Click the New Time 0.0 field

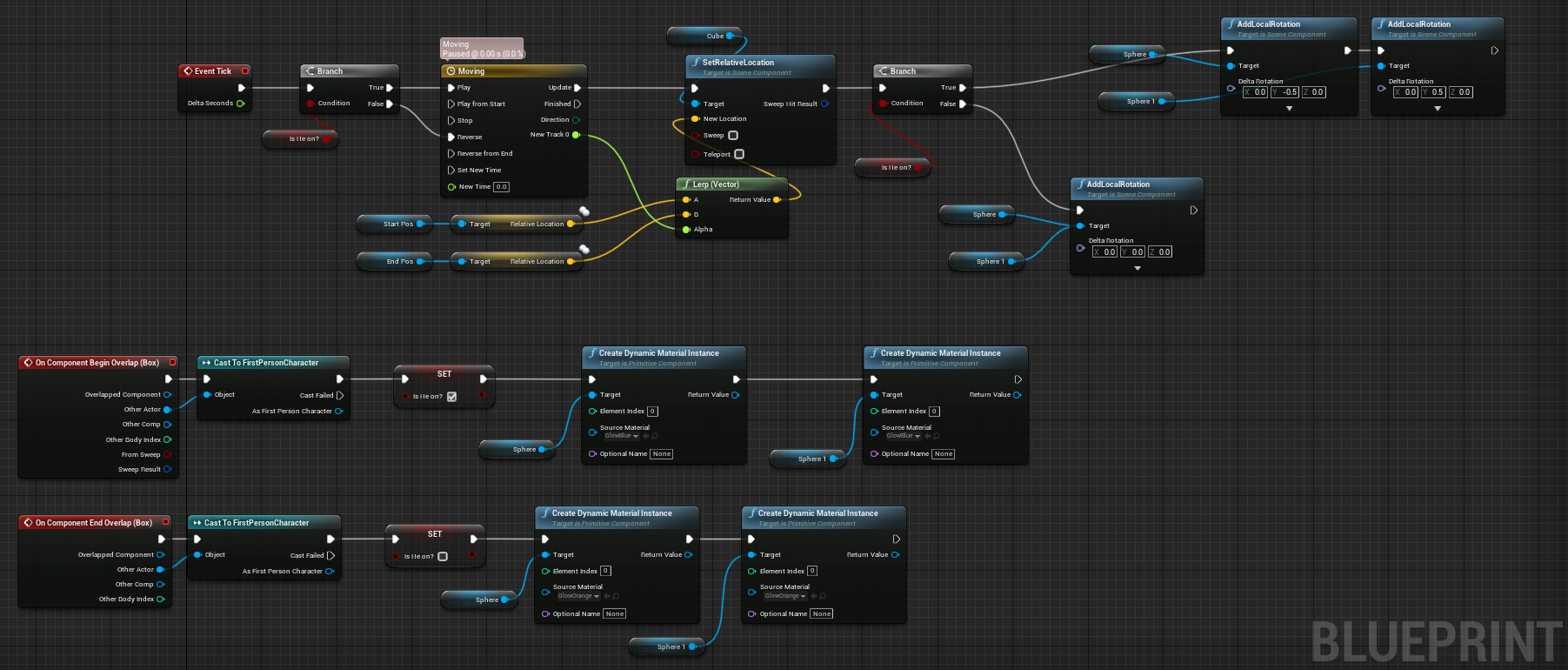coord(502,186)
